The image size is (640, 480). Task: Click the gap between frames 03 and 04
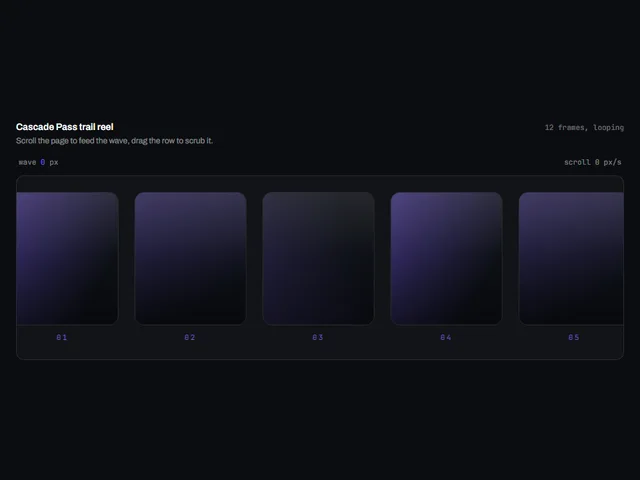click(x=382, y=258)
